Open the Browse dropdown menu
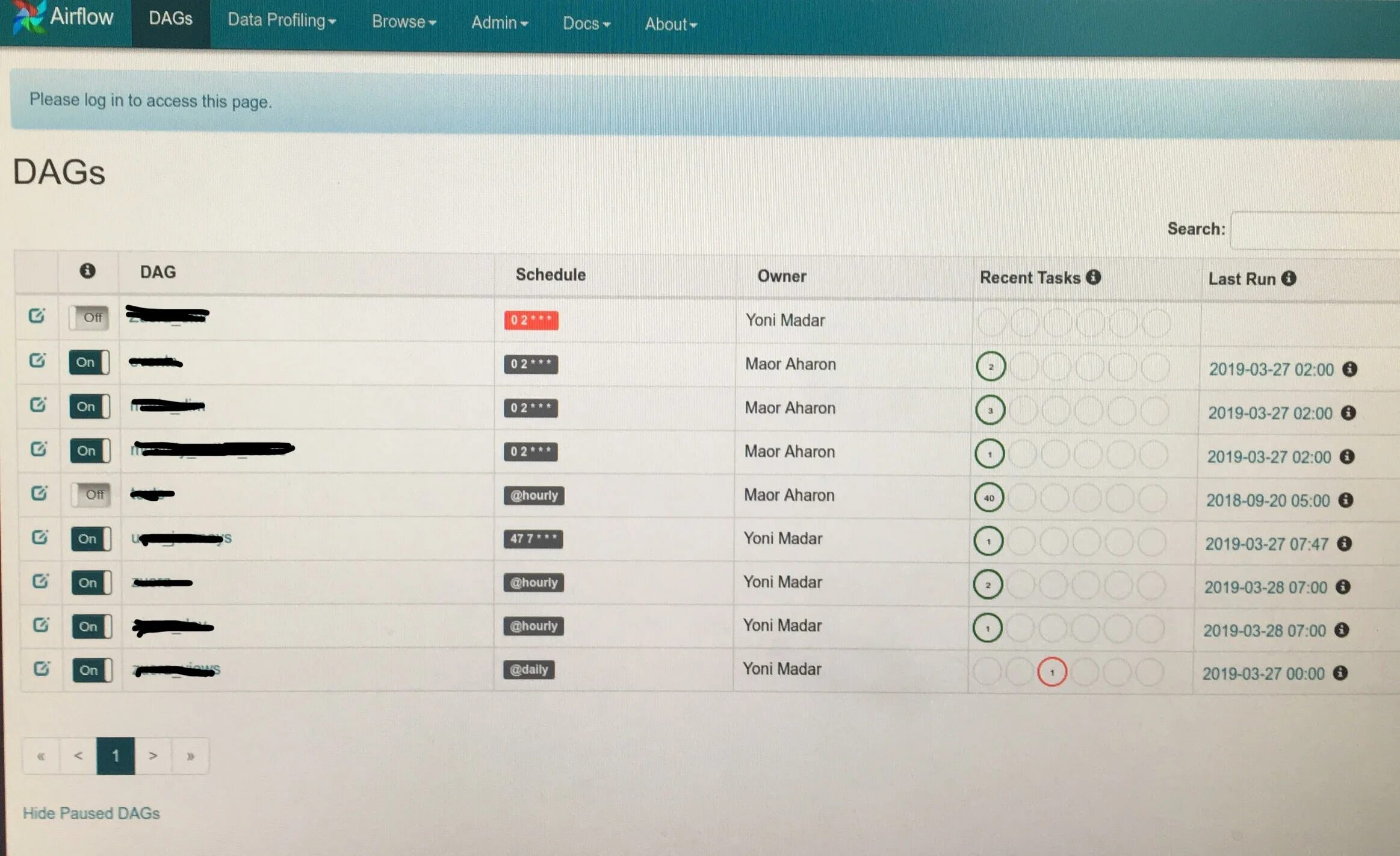Screen dimensions: 1400x856 click(x=403, y=22)
